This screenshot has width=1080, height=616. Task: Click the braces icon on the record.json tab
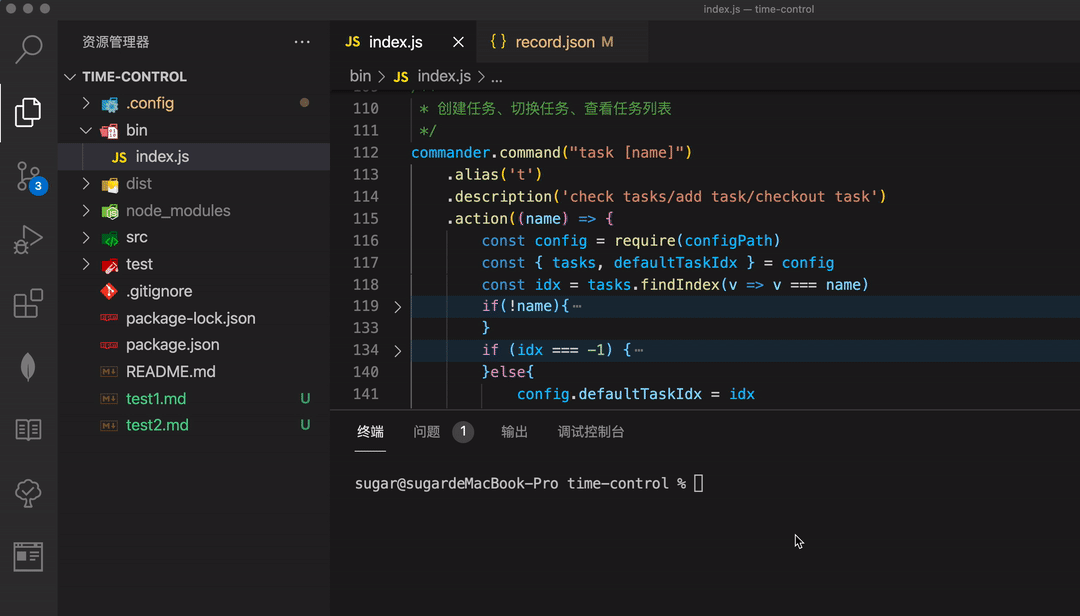click(x=498, y=41)
